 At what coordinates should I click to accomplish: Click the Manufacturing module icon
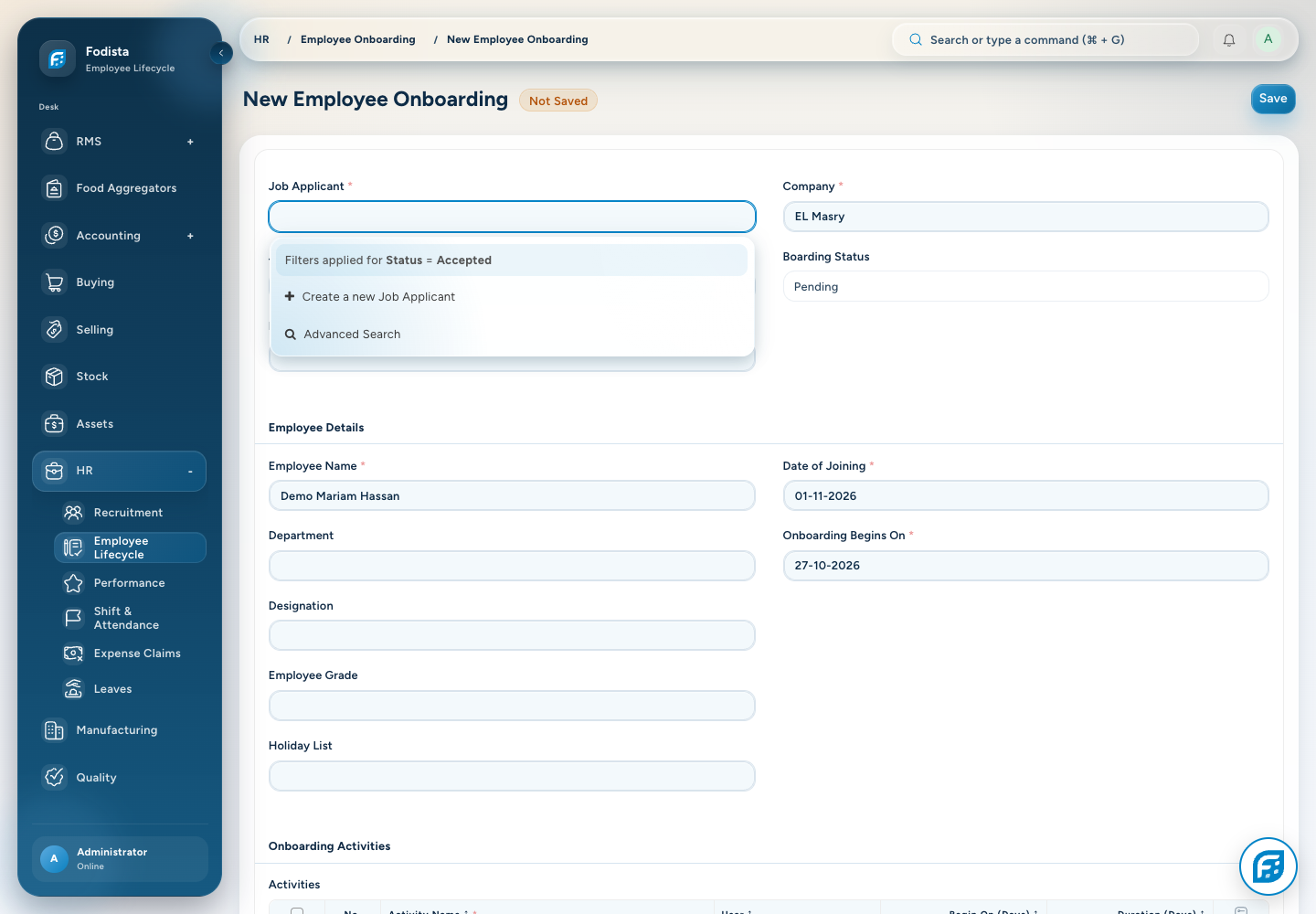pos(55,730)
